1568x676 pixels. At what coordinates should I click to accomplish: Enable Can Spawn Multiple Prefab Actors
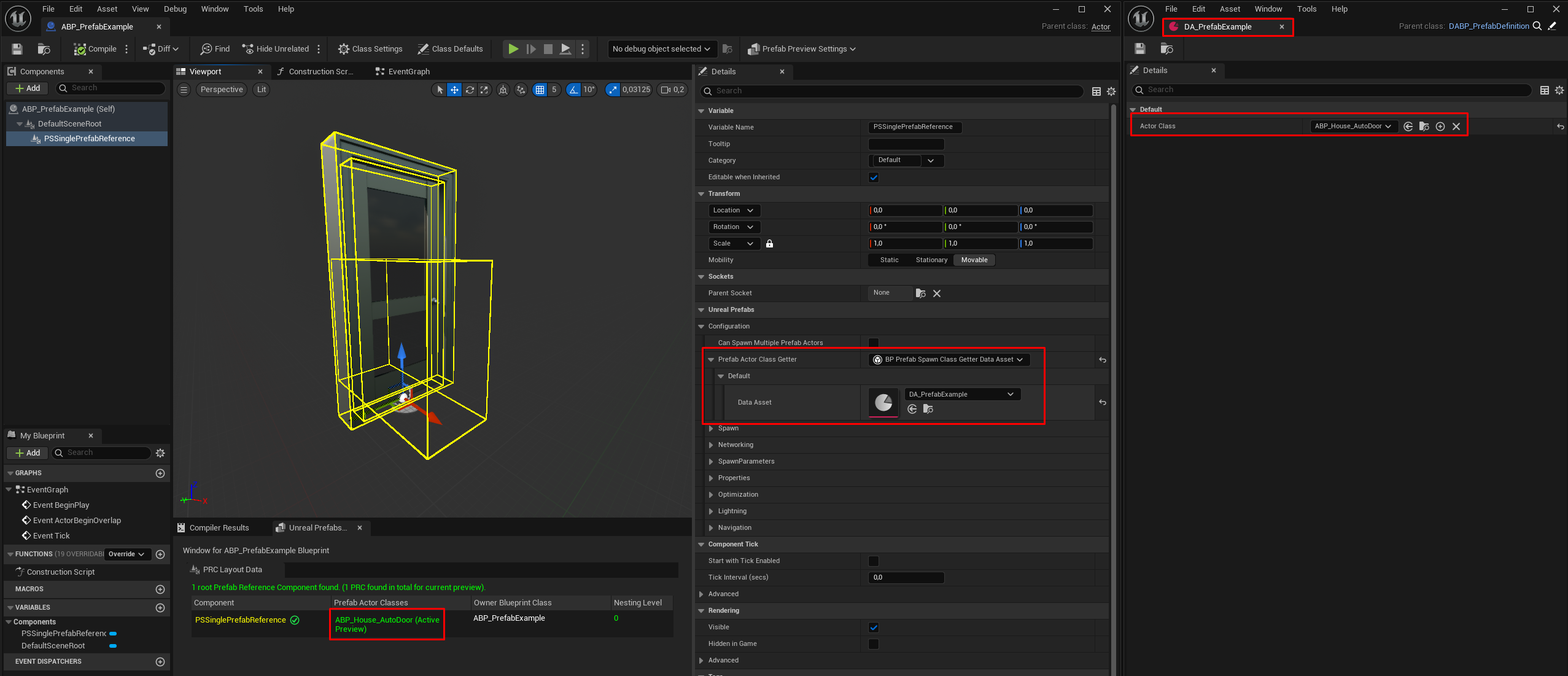tap(874, 343)
